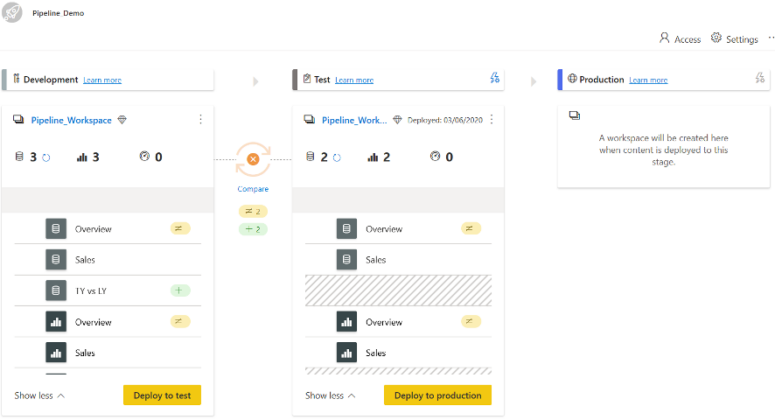Click the orange Compare stages icon
The width and height of the screenshot is (775, 420).
(253, 159)
